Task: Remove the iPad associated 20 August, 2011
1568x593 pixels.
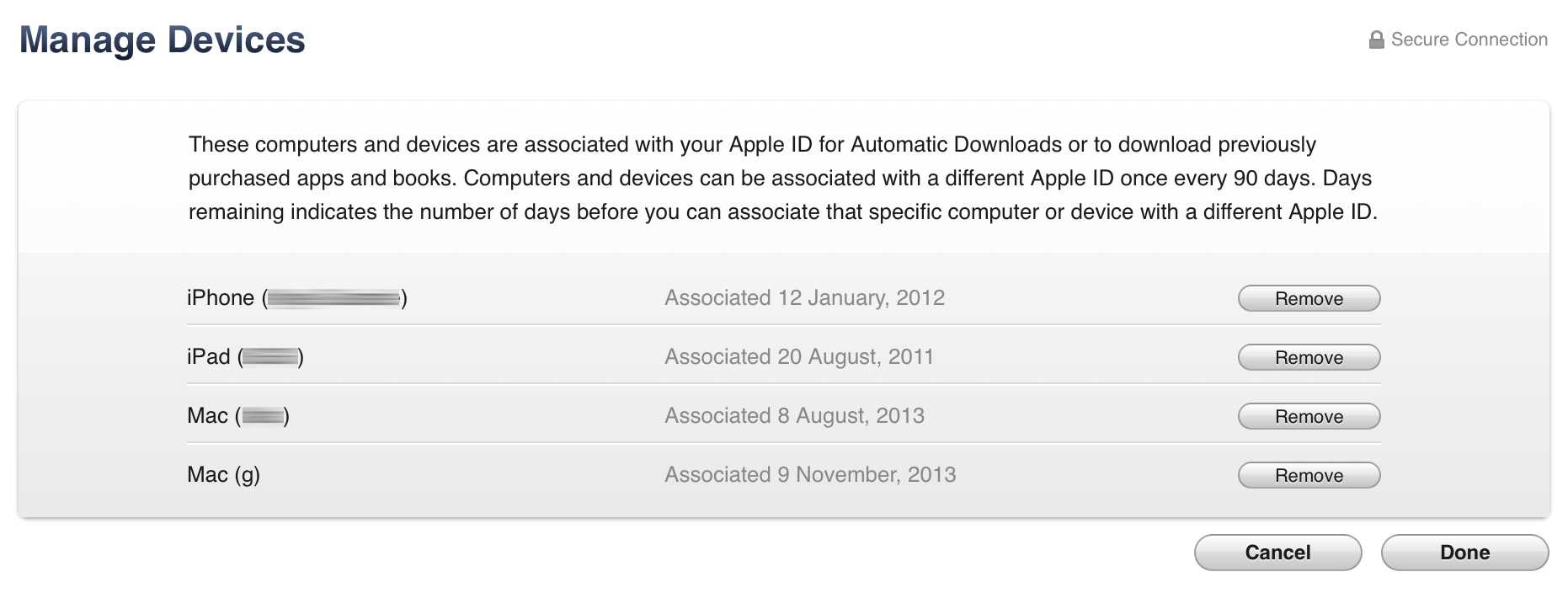Action: pos(1308,357)
